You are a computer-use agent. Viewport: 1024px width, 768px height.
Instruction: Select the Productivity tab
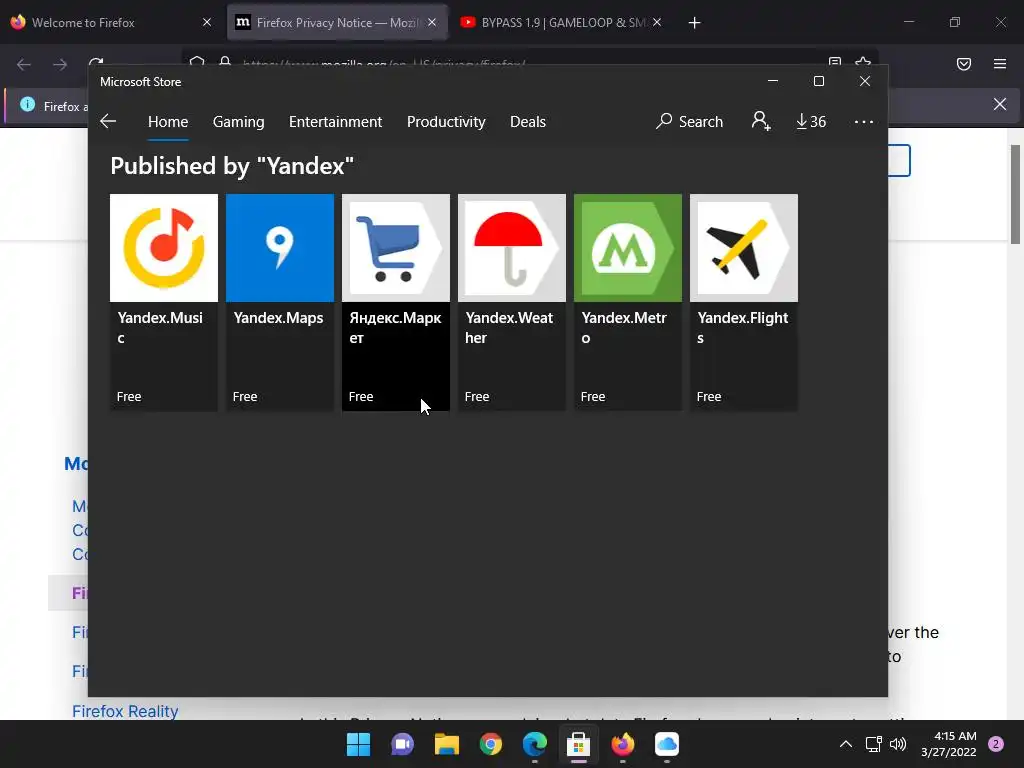[x=446, y=121]
